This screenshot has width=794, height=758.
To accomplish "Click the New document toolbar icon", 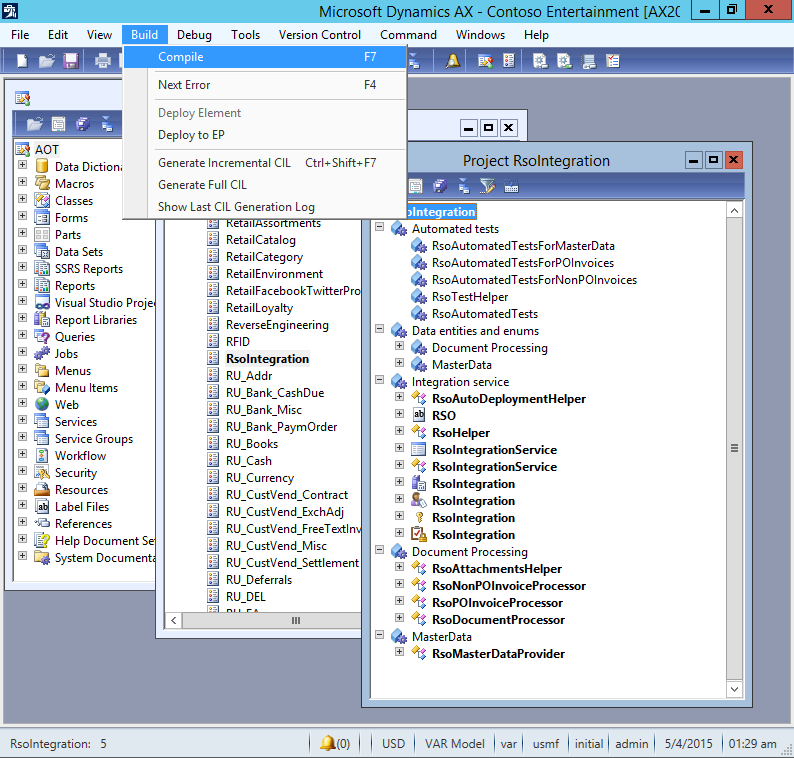I will tap(22, 61).
